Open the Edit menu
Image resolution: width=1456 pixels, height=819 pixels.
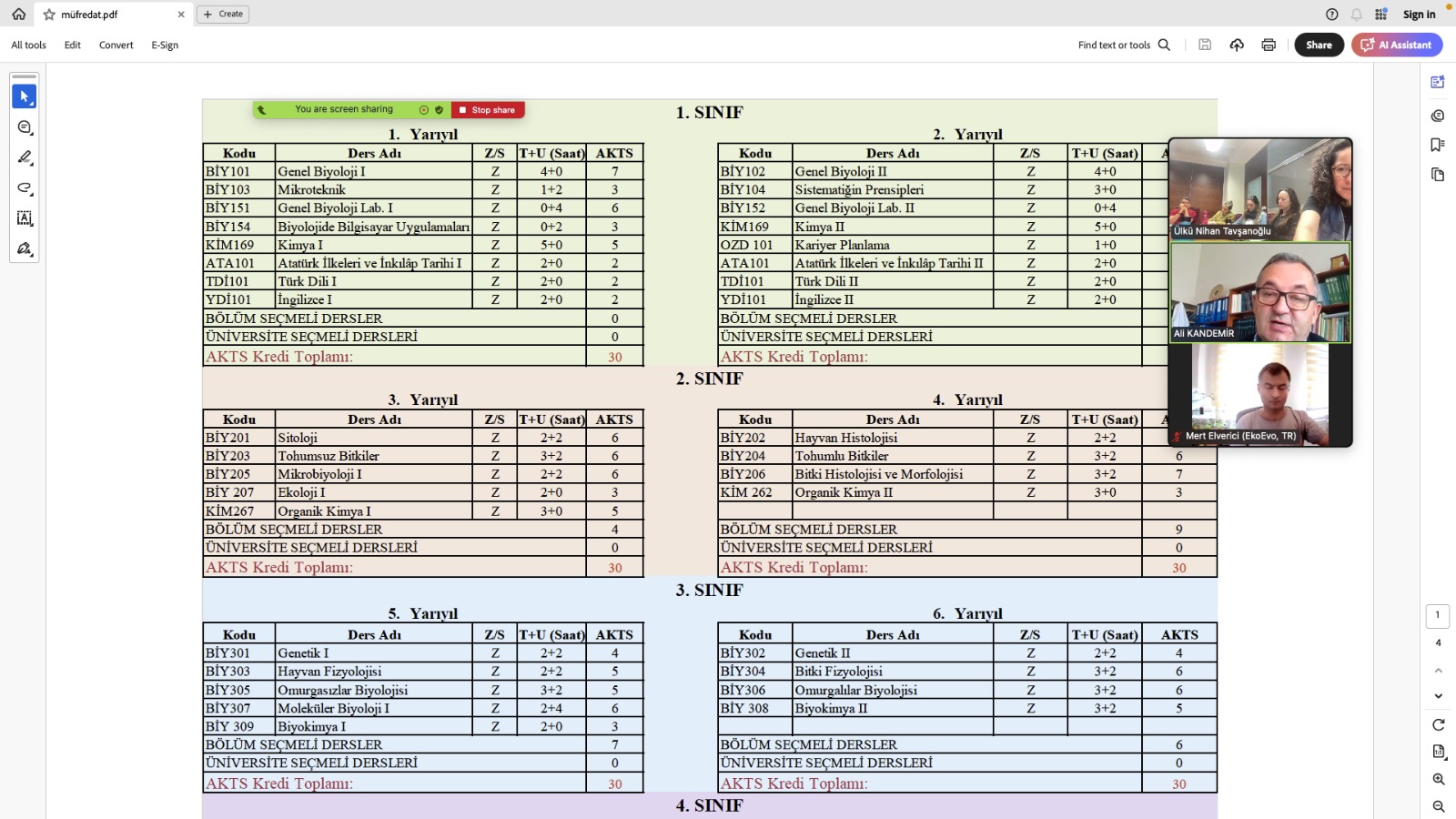(73, 45)
